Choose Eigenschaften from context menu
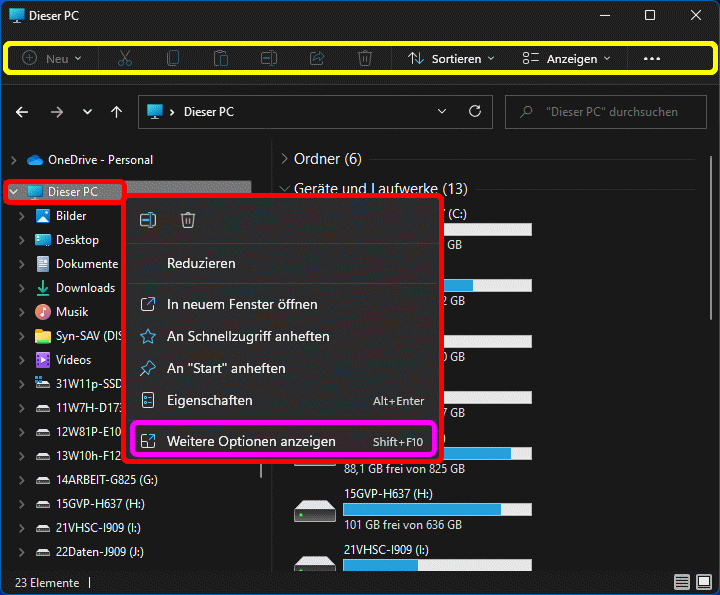Viewport: 720px width, 595px height. (209, 400)
